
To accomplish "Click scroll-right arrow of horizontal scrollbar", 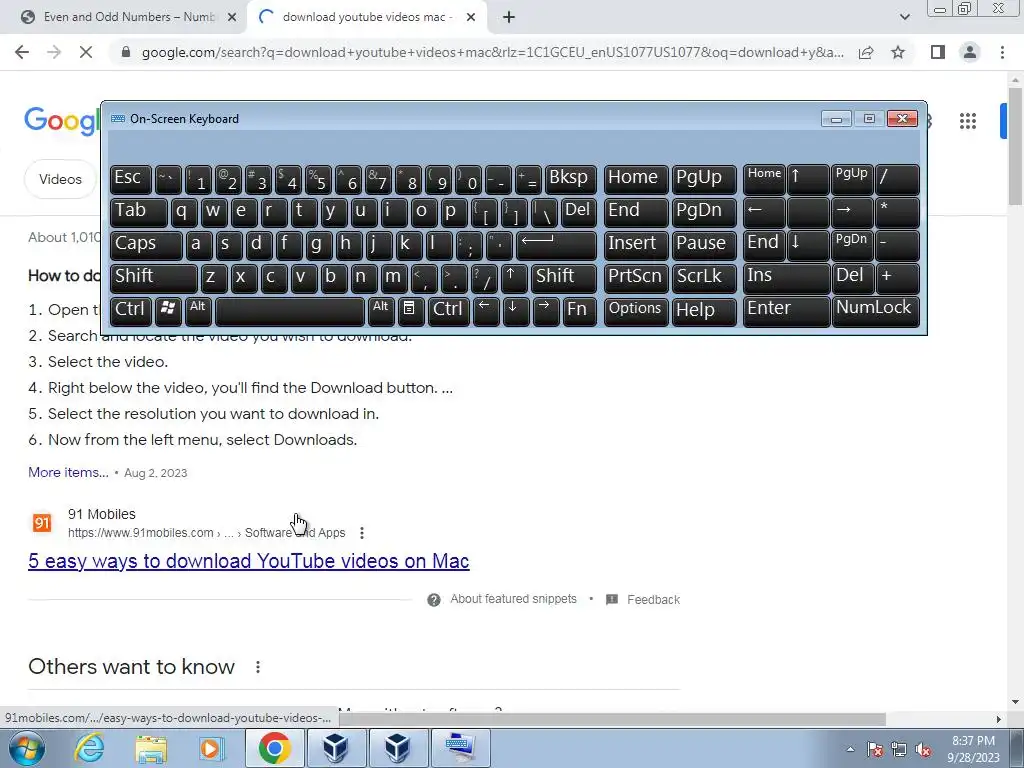I will coord(998,719).
